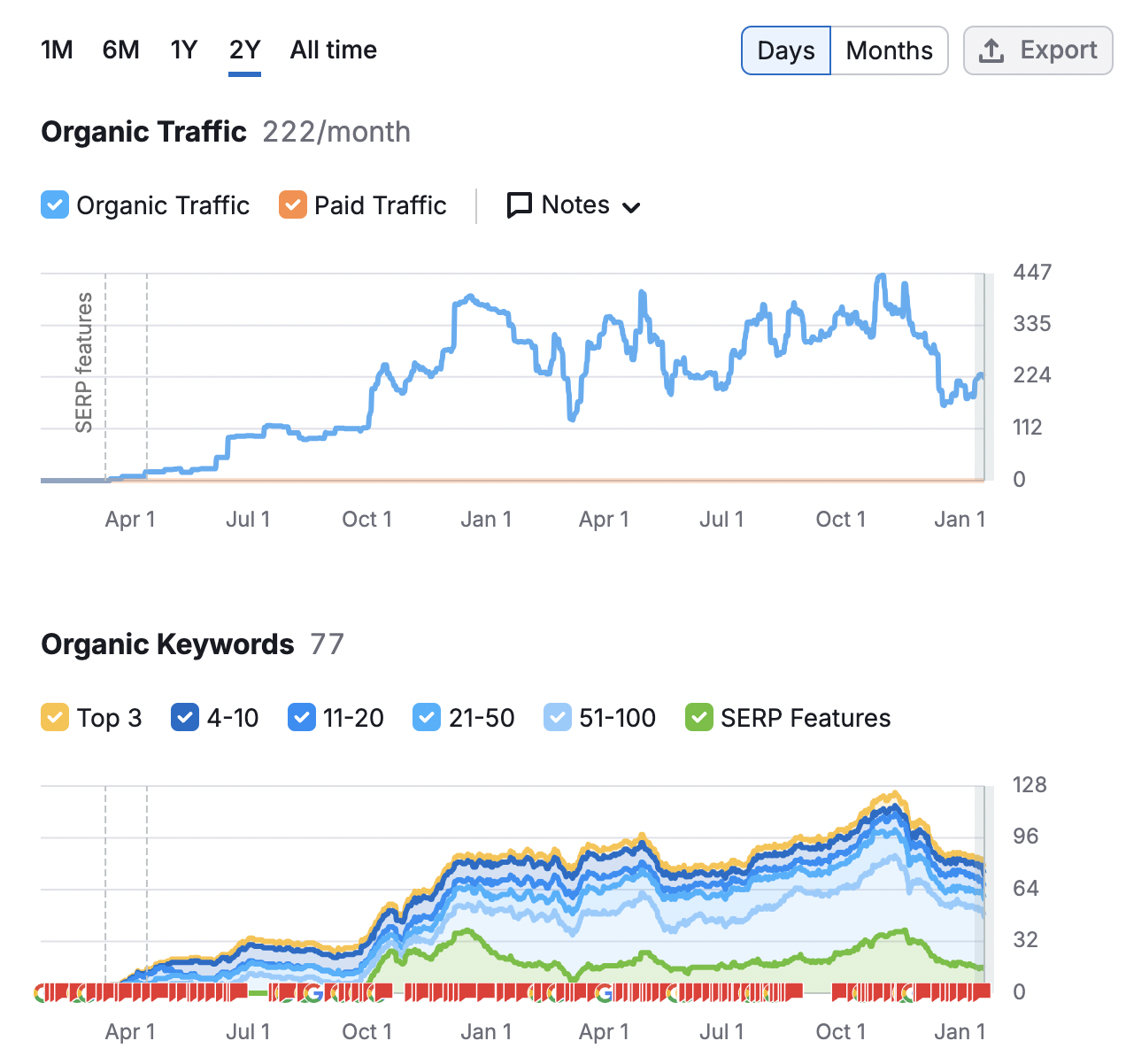Select the 1M time range
The image size is (1126, 1064).
click(57, 50)
